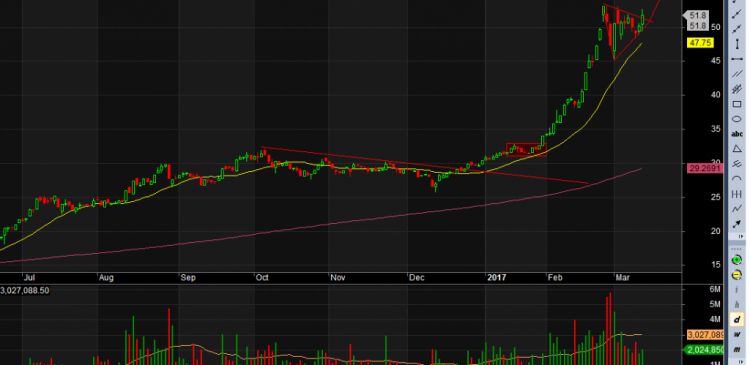Click the pink 29.2691 moving average label

[705, 168]
